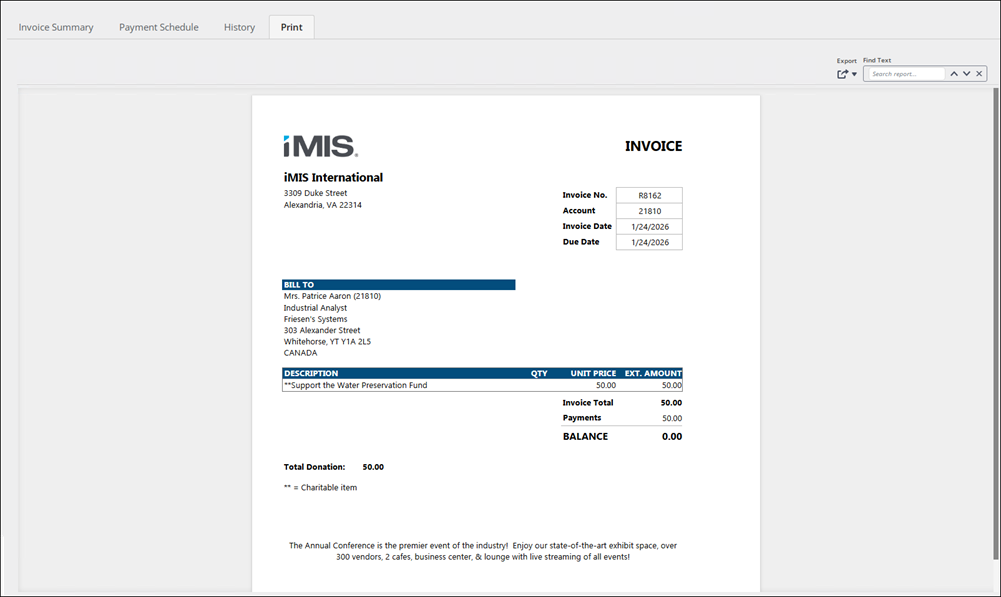Open the Payment Schedule tab

(159, 27)
